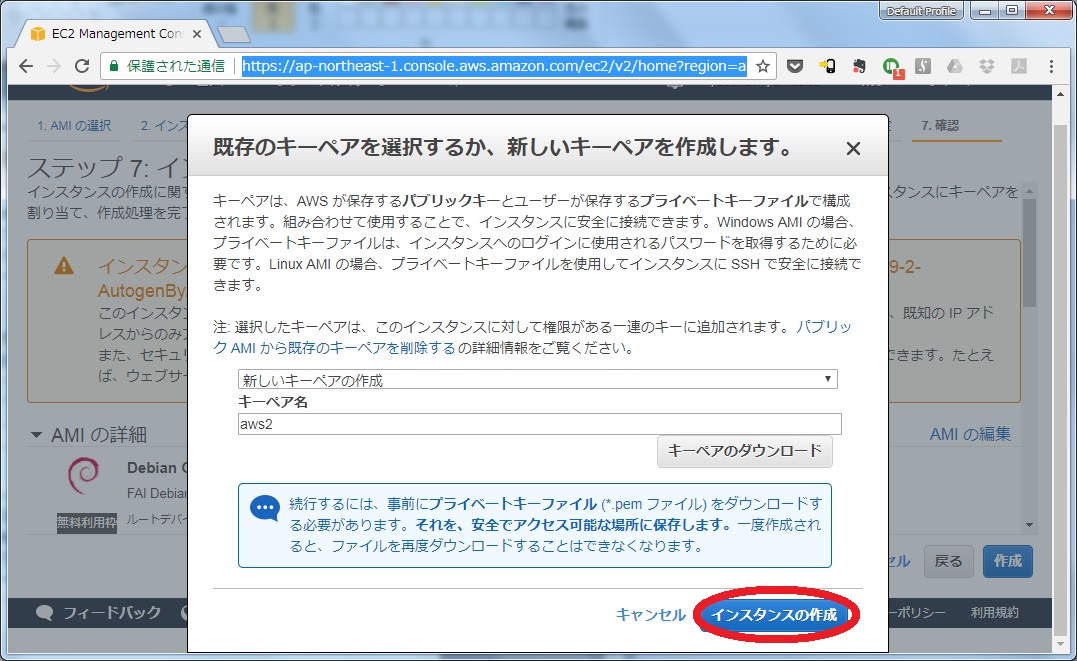Open the Evernote elephant extension
1077x661 pixels.
[859, 66]
